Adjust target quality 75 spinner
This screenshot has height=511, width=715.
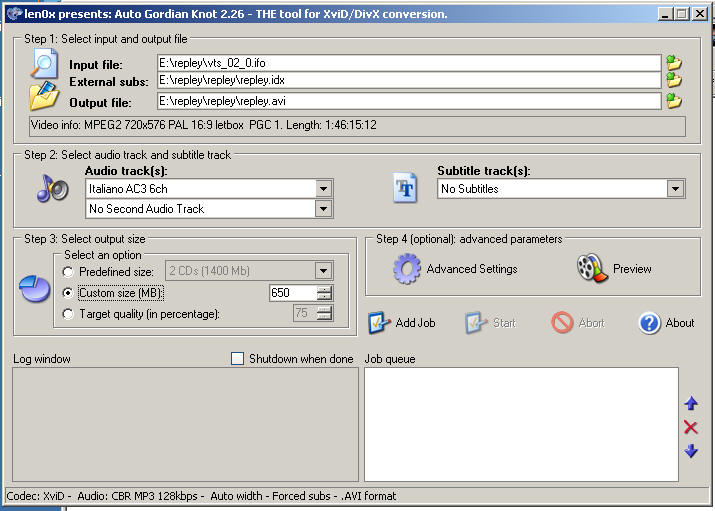(x=324, y=313)
